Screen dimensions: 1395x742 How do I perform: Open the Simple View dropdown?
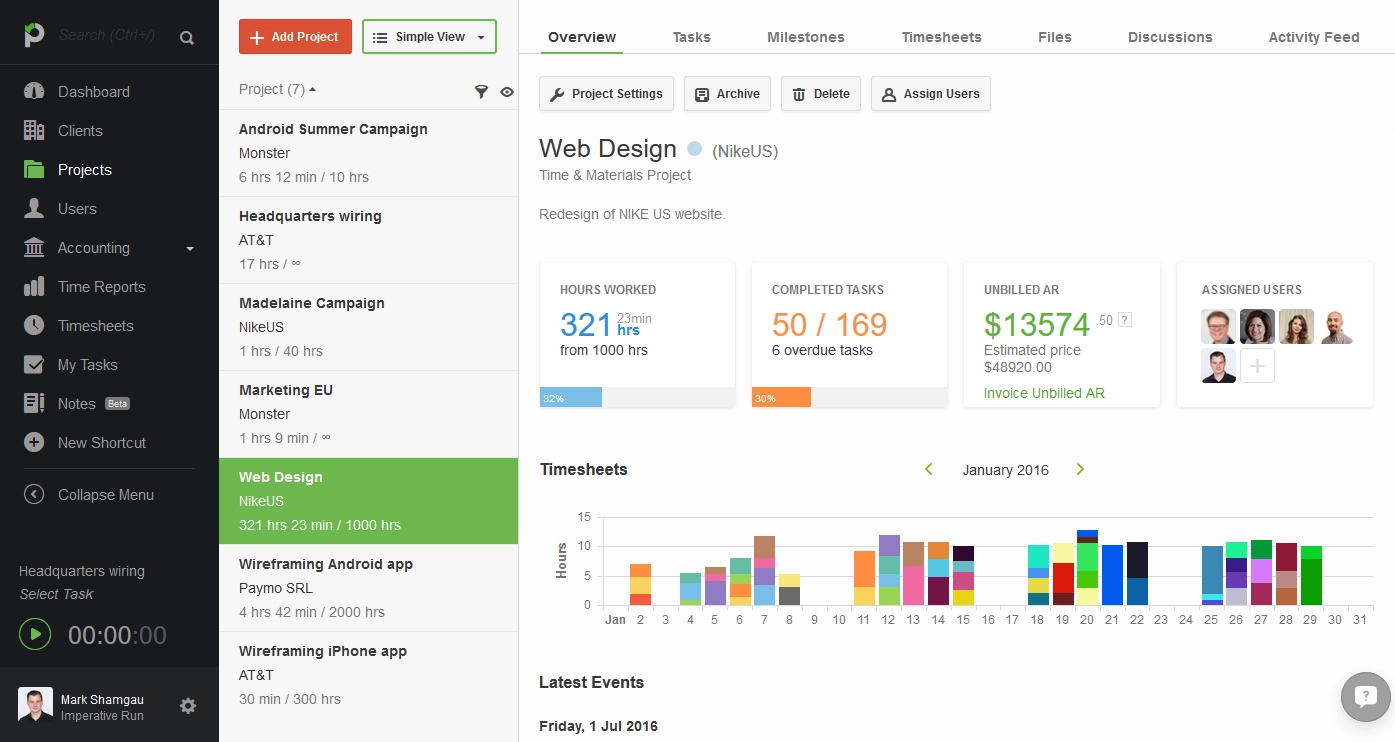tap(429, 37)
